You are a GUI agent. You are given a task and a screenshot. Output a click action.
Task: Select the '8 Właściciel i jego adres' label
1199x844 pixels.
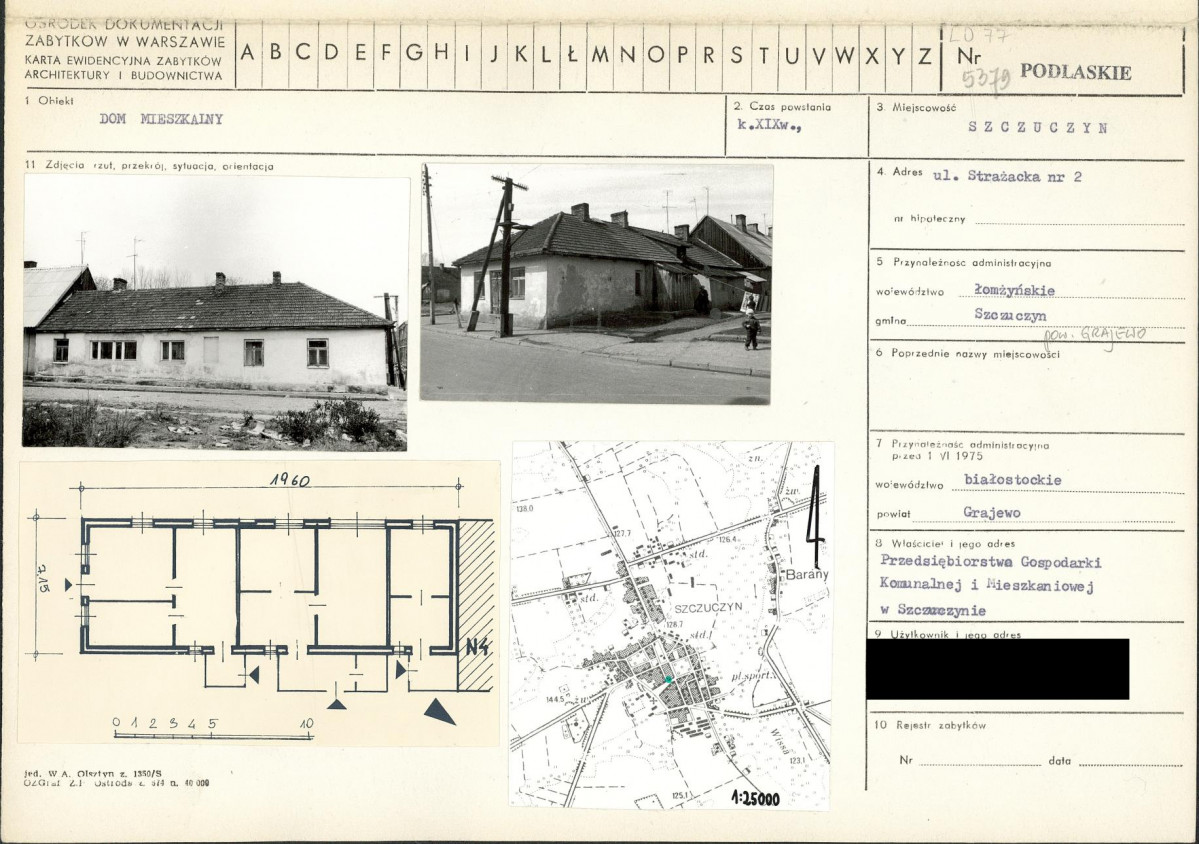click(946, 544)
